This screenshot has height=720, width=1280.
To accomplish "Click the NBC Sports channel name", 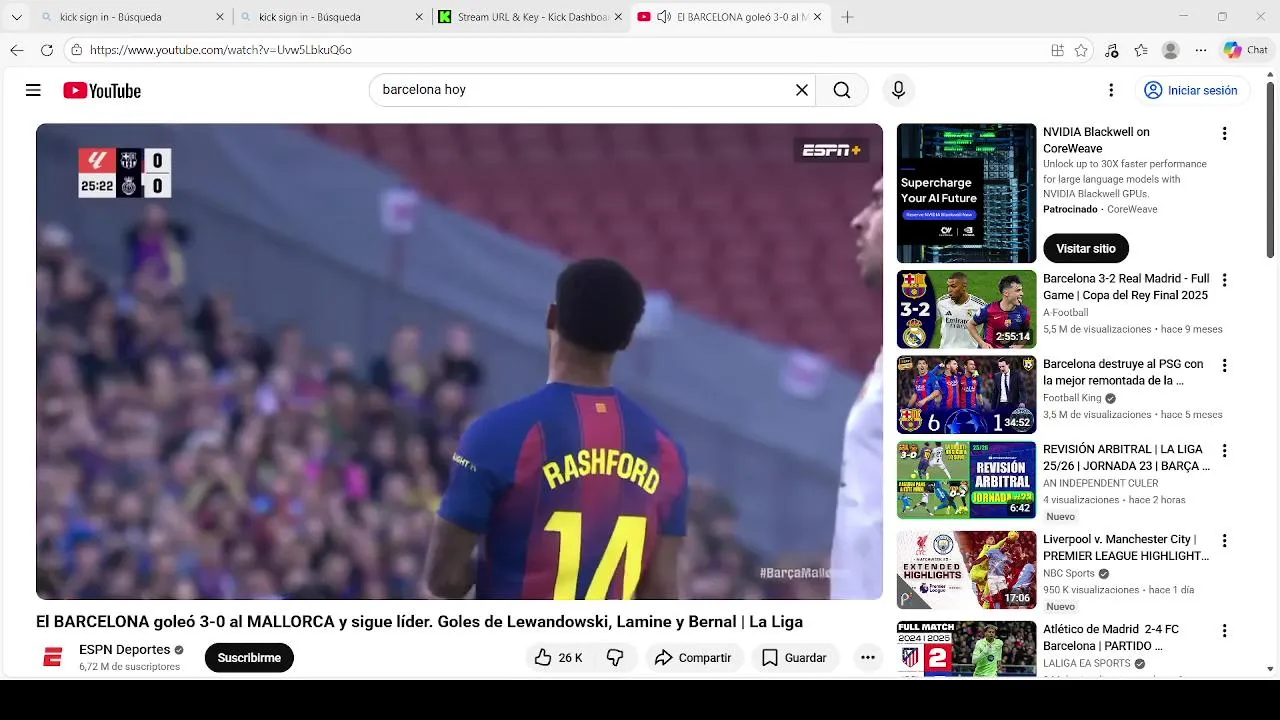I will coord(1069,574).
